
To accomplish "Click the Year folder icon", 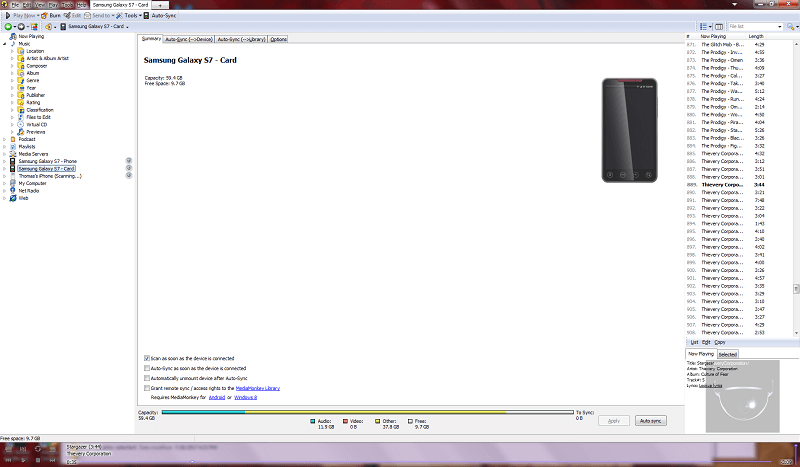I will [x=21, y=88].
